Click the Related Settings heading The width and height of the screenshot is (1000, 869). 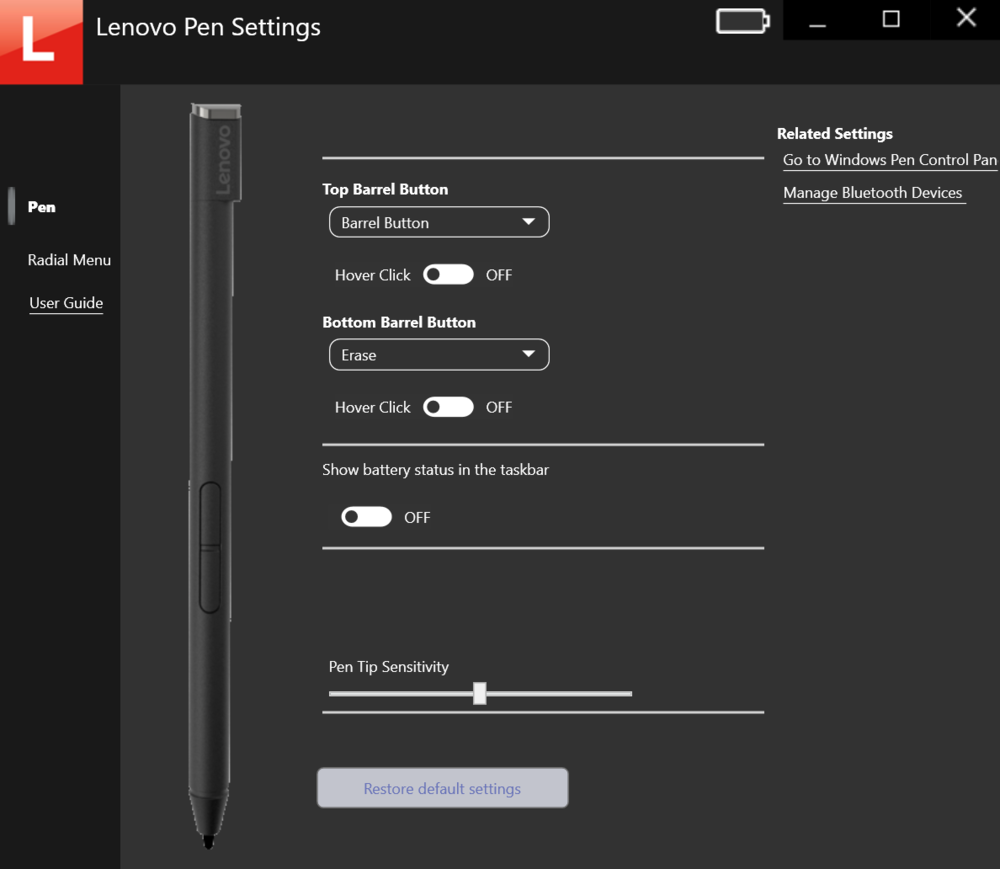pos(835,133)
